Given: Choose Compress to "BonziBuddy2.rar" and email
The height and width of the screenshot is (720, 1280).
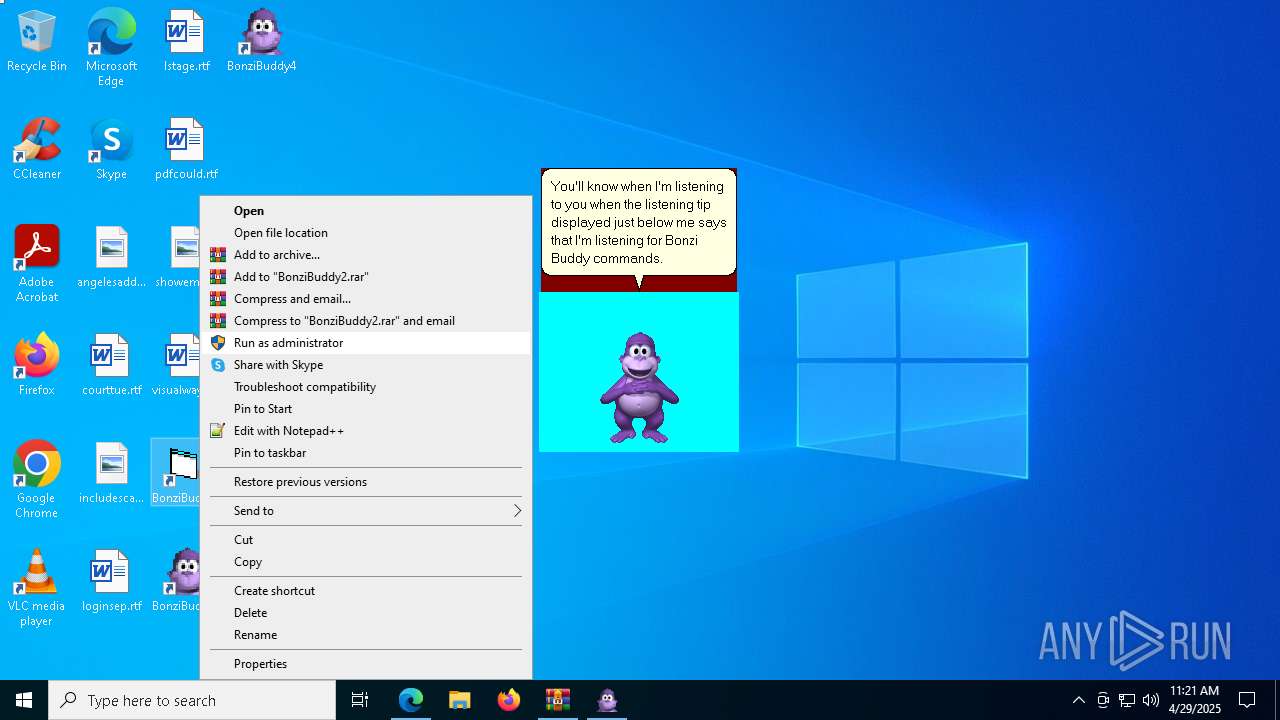Looking at the screenshot, I should (366, 321).
